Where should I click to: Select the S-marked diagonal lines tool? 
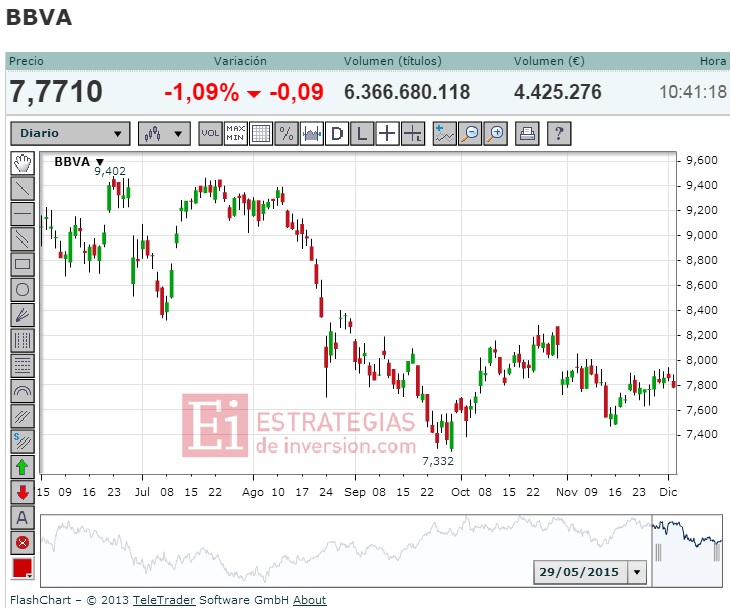pos(22,441)
